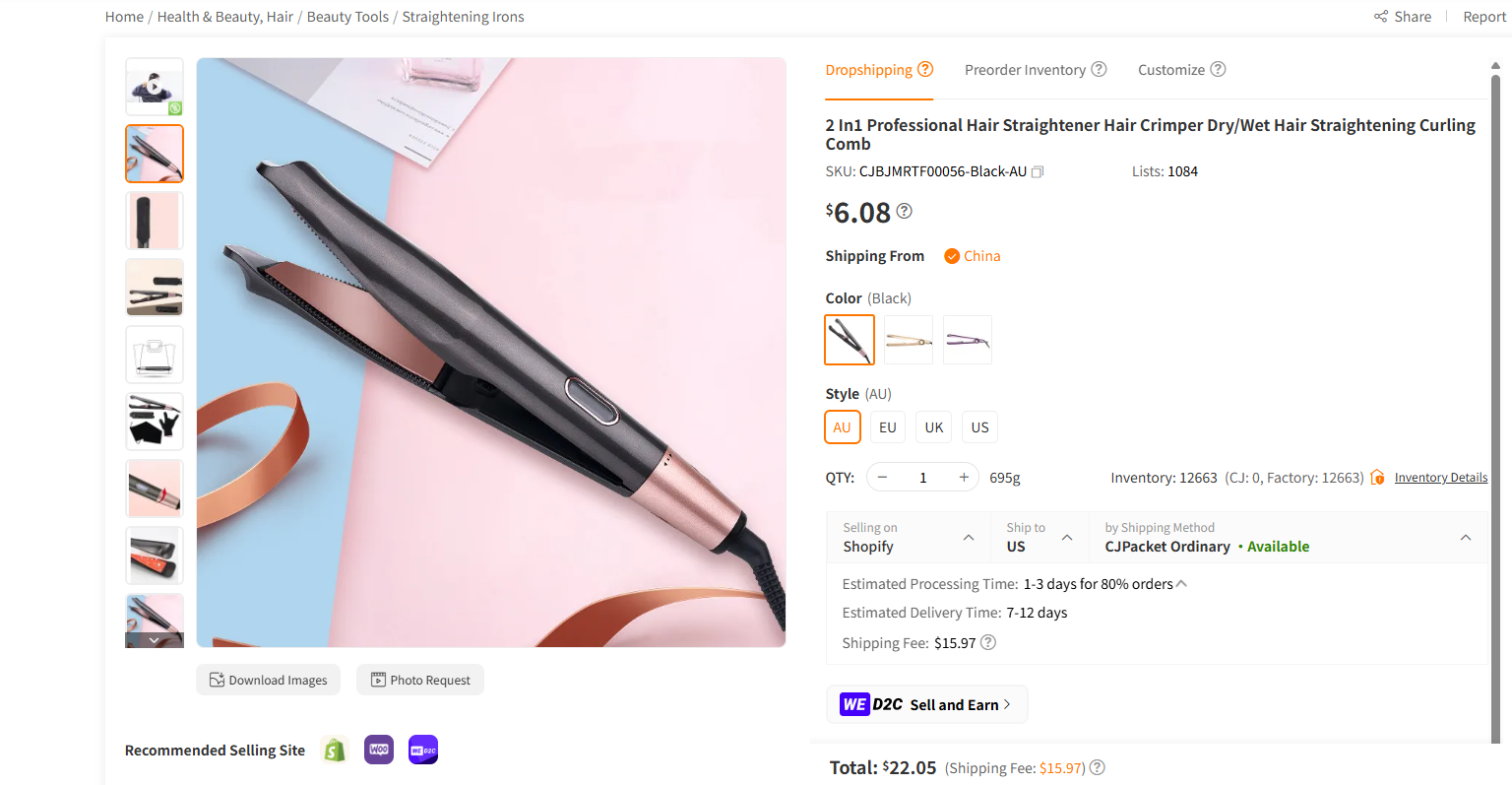
Task: Select the AU plug style option
Action: (842, 426)
